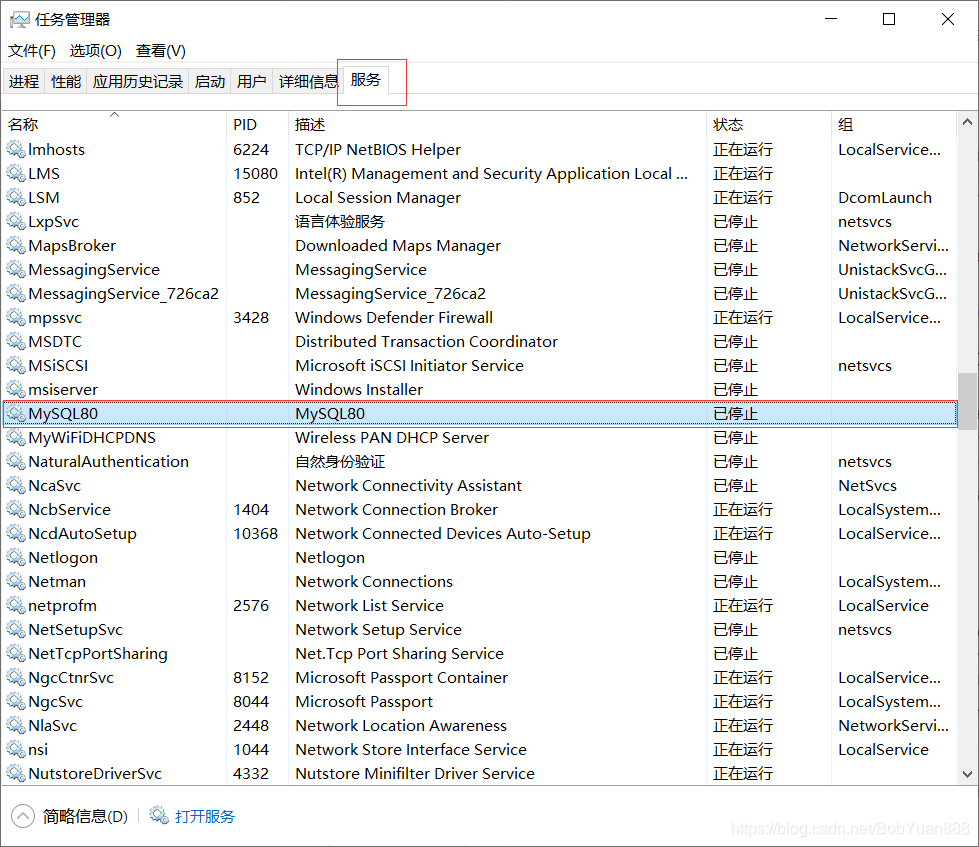
Task: Sort services by 组 column header
Action: pos(893,124)
